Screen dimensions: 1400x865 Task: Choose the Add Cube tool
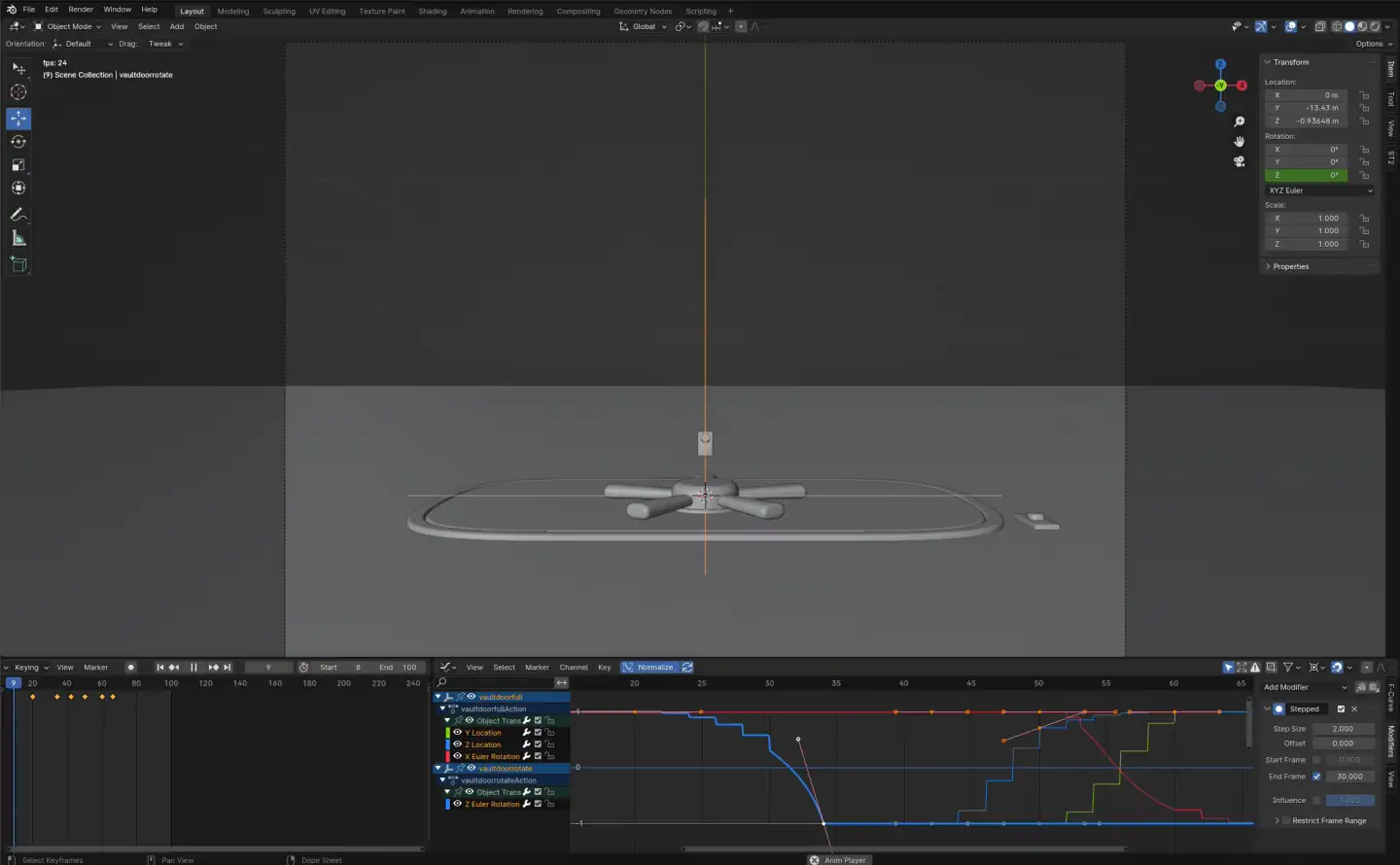click(x=18, y=264)
